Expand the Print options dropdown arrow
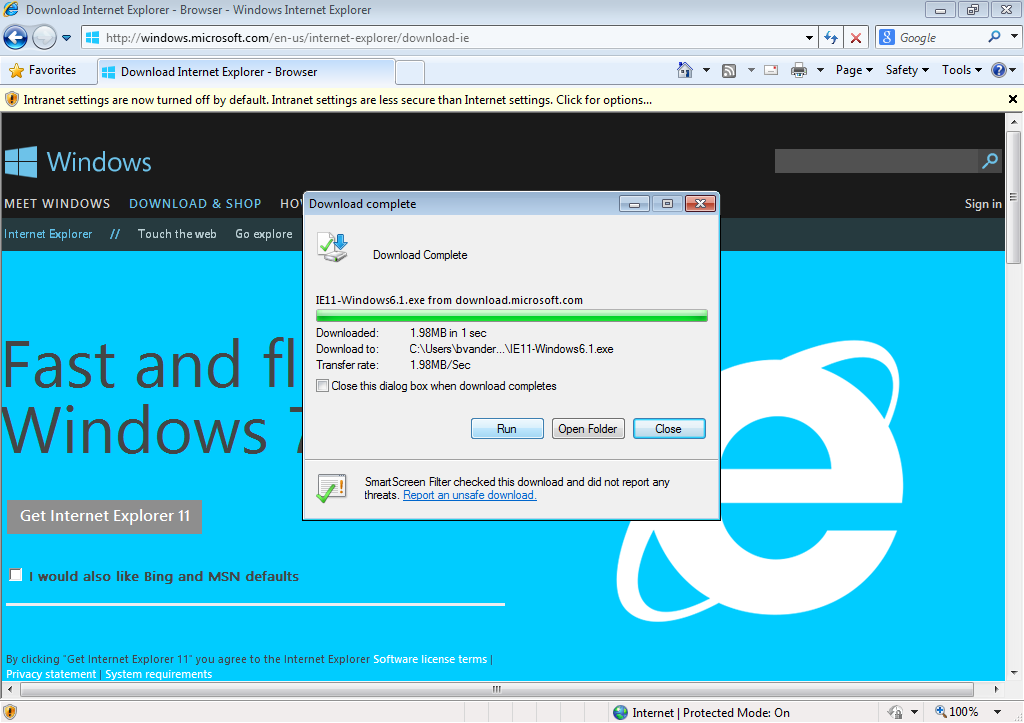The width and height of the screenshot is (1024, 723). (820, 71)
